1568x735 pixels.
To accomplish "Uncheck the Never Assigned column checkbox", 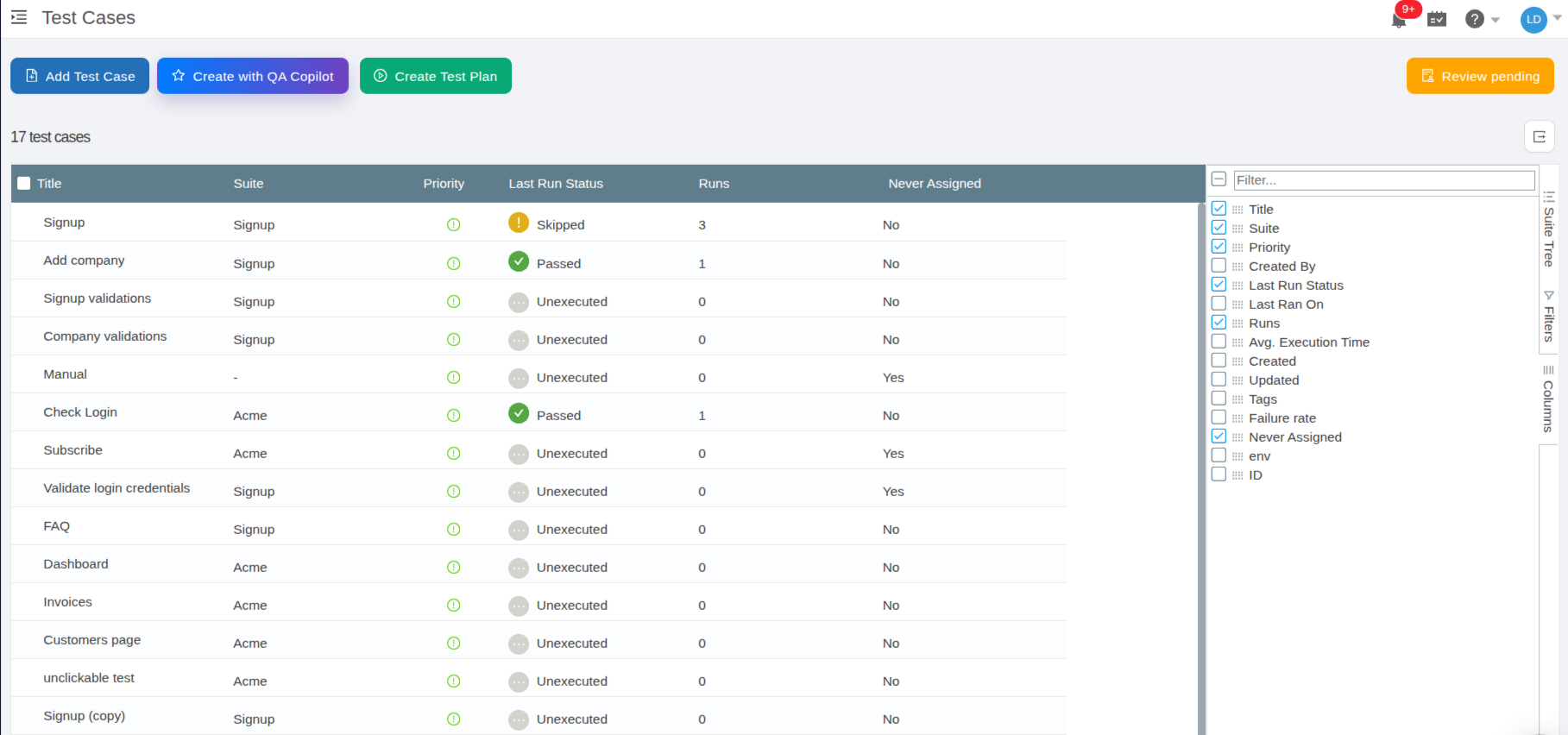I will (1219, 437).
